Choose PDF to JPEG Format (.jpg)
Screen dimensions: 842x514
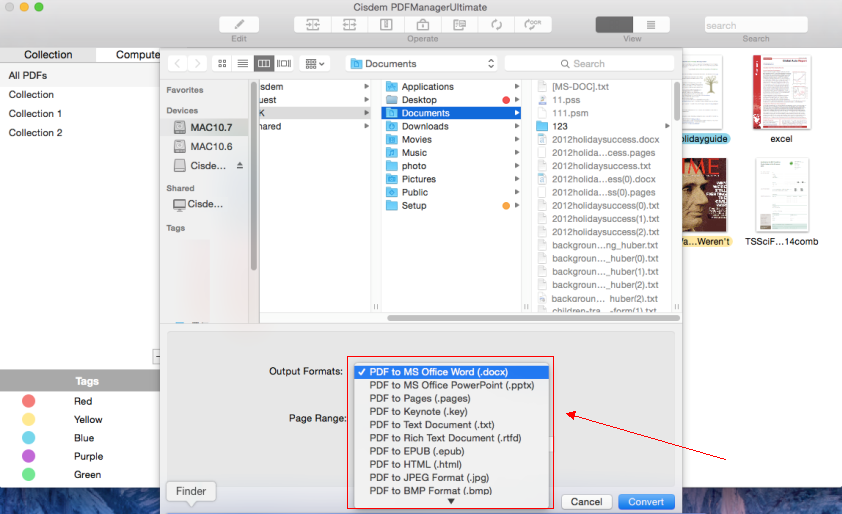click(452, 477)
